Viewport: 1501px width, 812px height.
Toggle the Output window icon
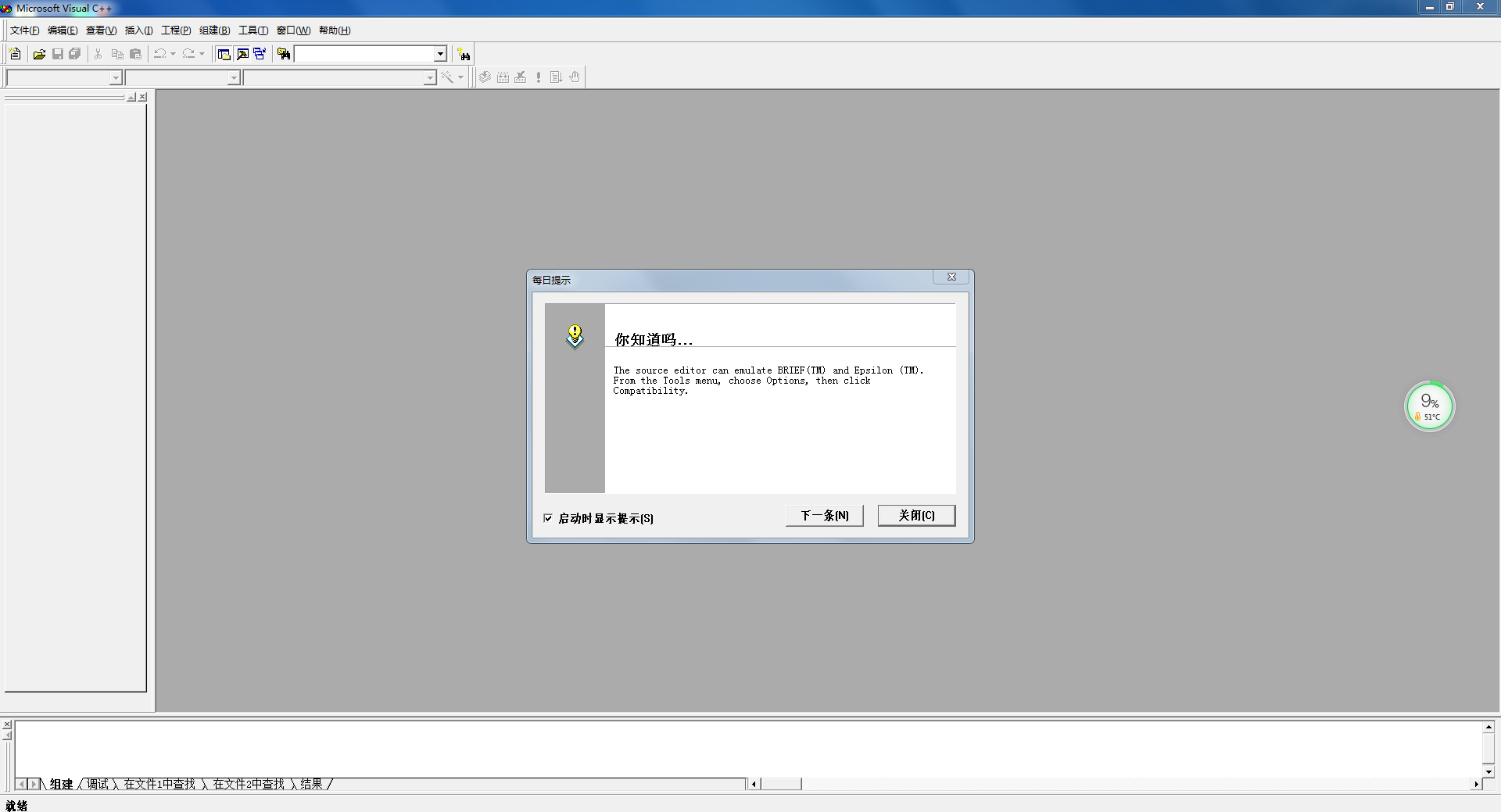point(242,54)
